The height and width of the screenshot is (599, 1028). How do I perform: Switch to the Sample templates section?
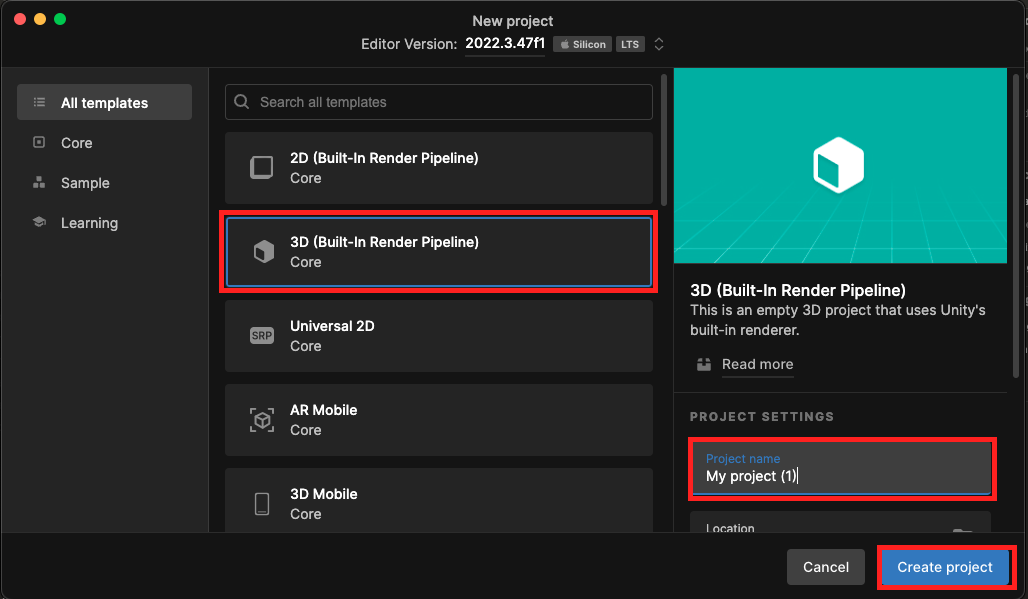click(x=85, y=182)
